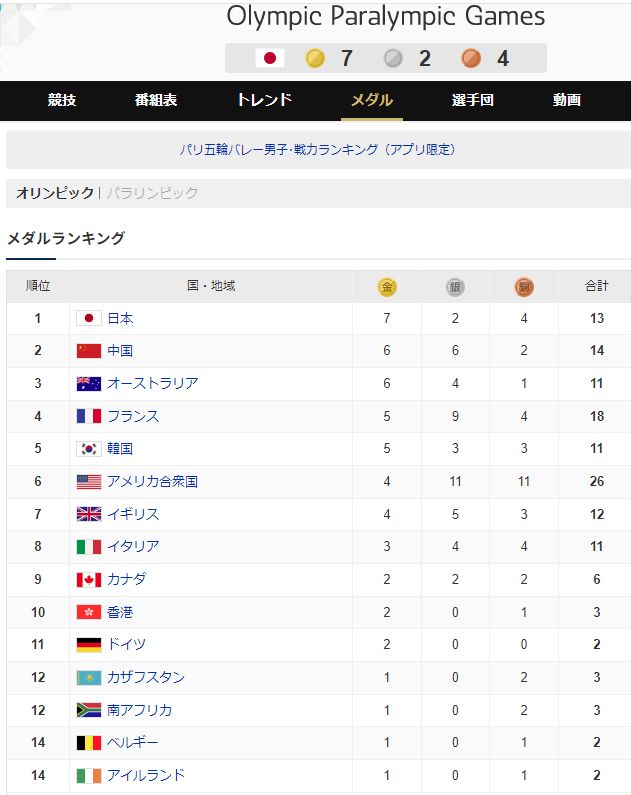Click the gold medal column header icon
Viewport: 631px width, 795px height.
(387, 287)
